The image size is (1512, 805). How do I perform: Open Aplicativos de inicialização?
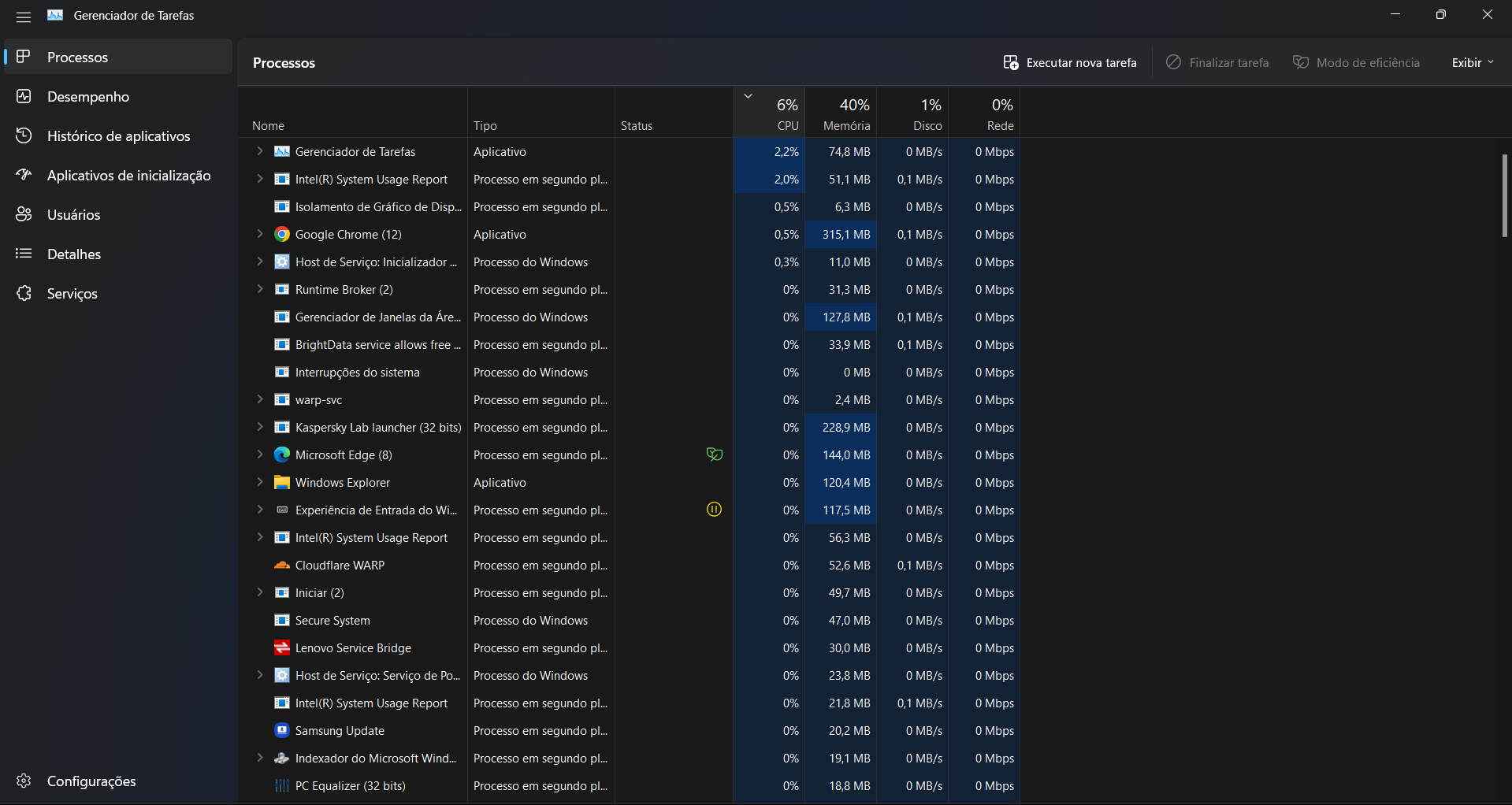(118, 175)
